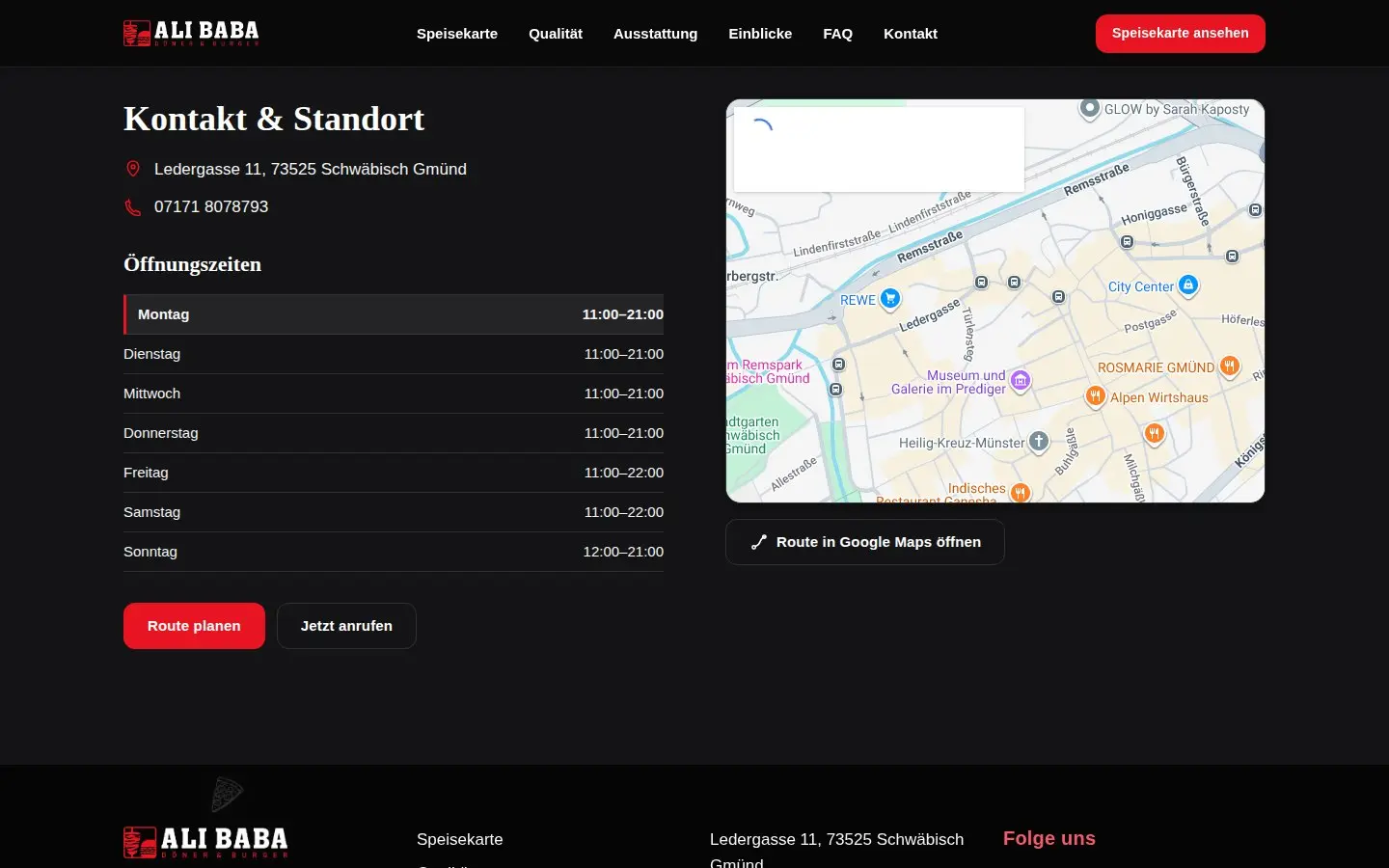This screenshot has height=868, width=1389.
Task: Click the route icon in Google Maps button
Action: point(759,542)
